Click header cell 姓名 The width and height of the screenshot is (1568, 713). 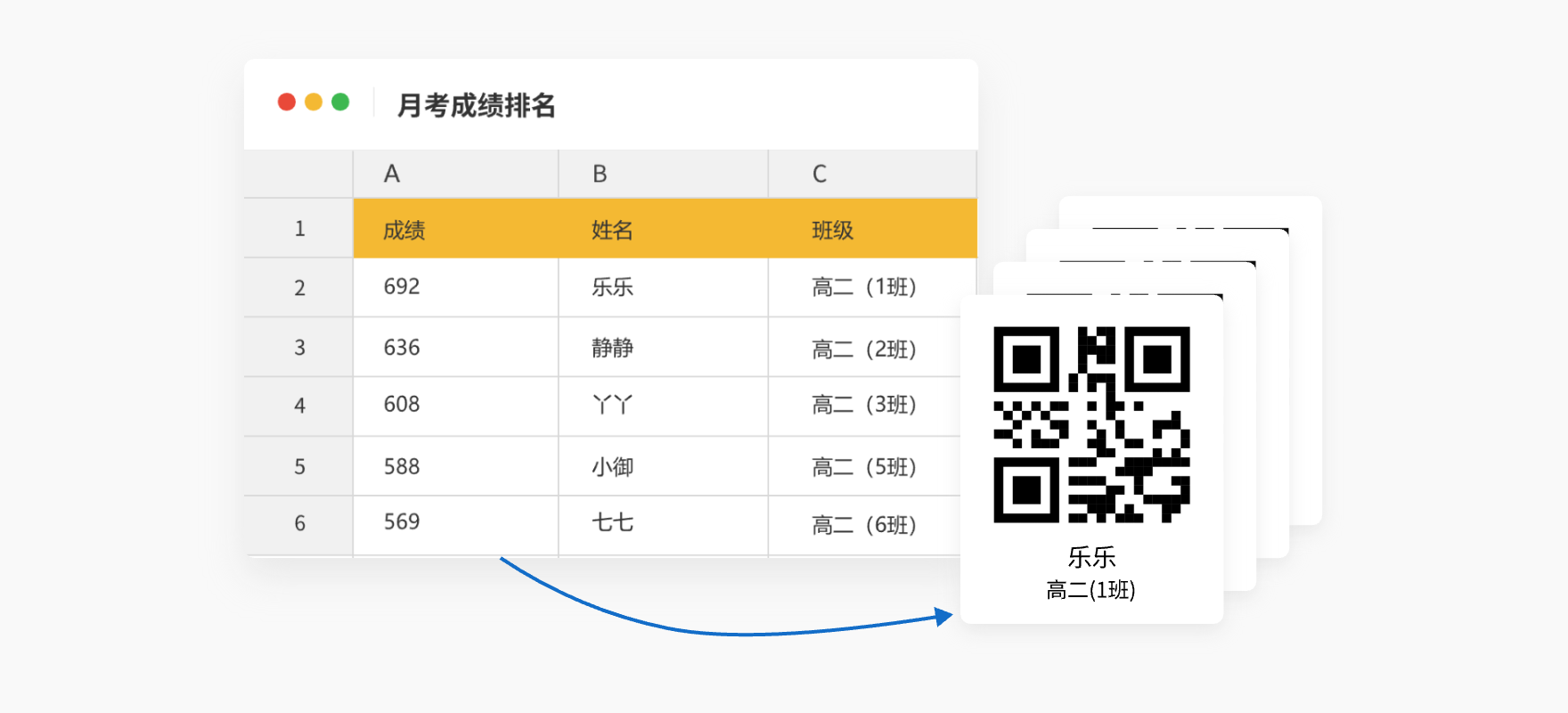664,229
